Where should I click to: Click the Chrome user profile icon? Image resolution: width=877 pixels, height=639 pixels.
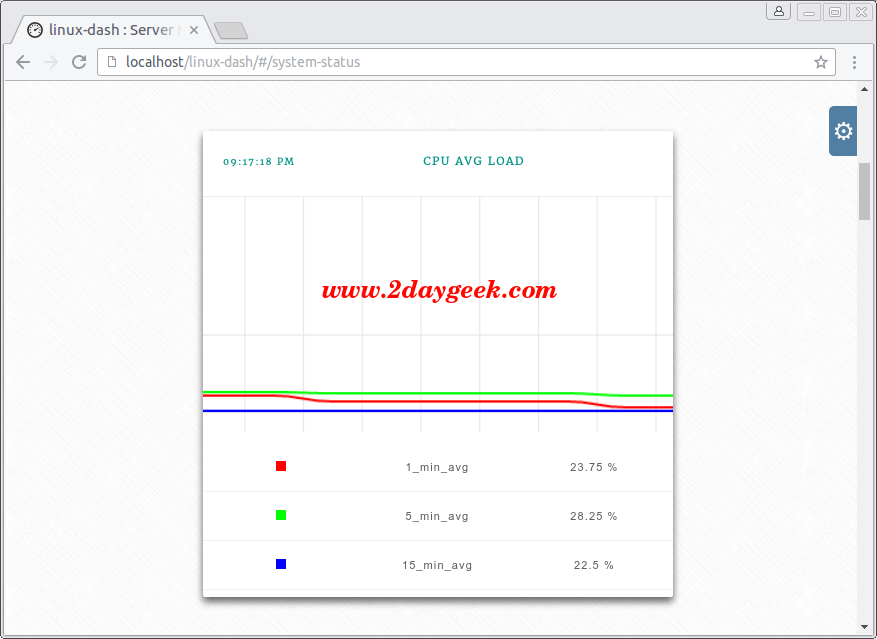779,11
